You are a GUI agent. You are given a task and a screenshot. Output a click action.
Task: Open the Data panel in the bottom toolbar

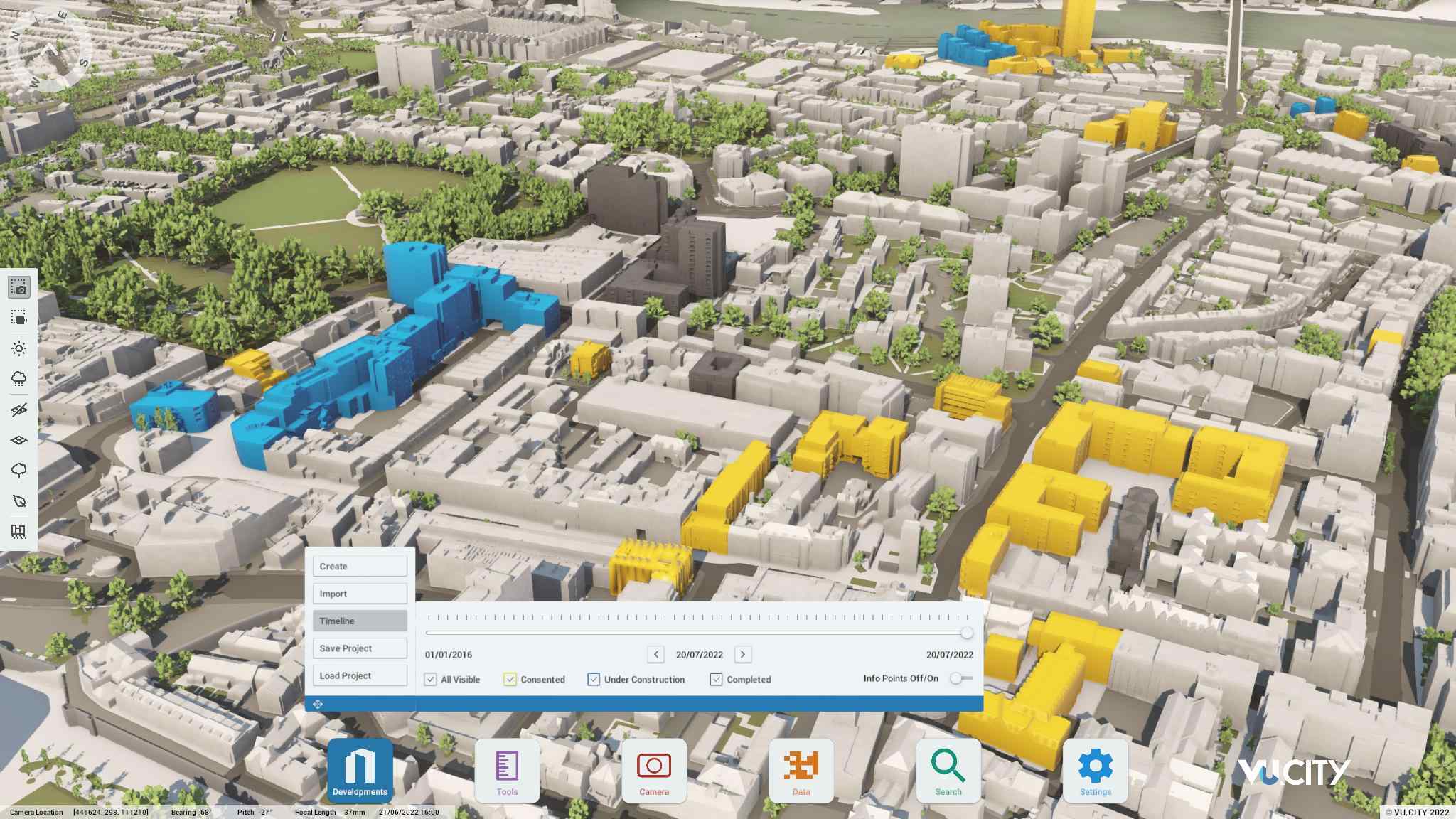[x=801, y=770]
